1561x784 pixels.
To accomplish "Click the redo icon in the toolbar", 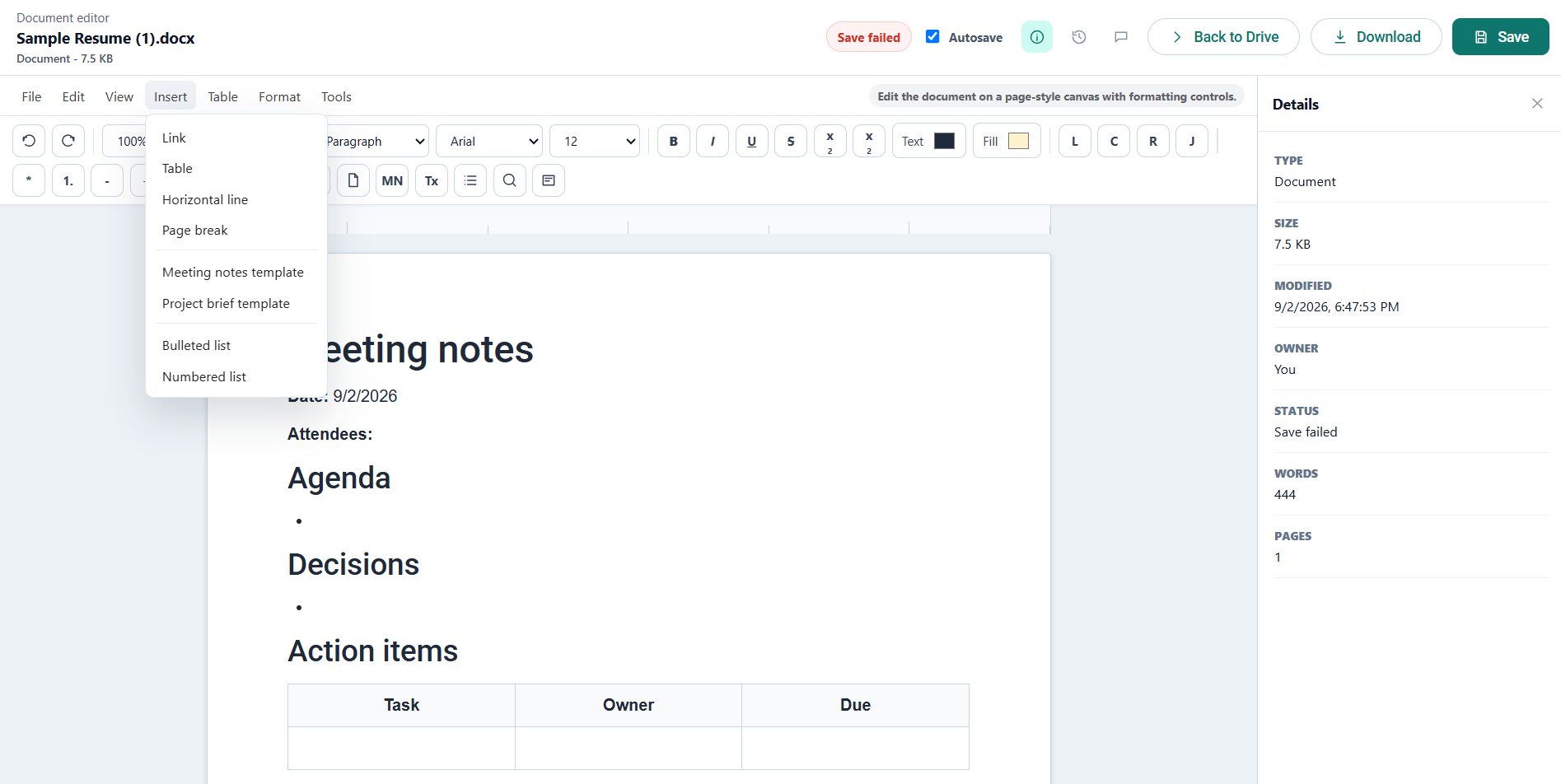I will 68,141.
